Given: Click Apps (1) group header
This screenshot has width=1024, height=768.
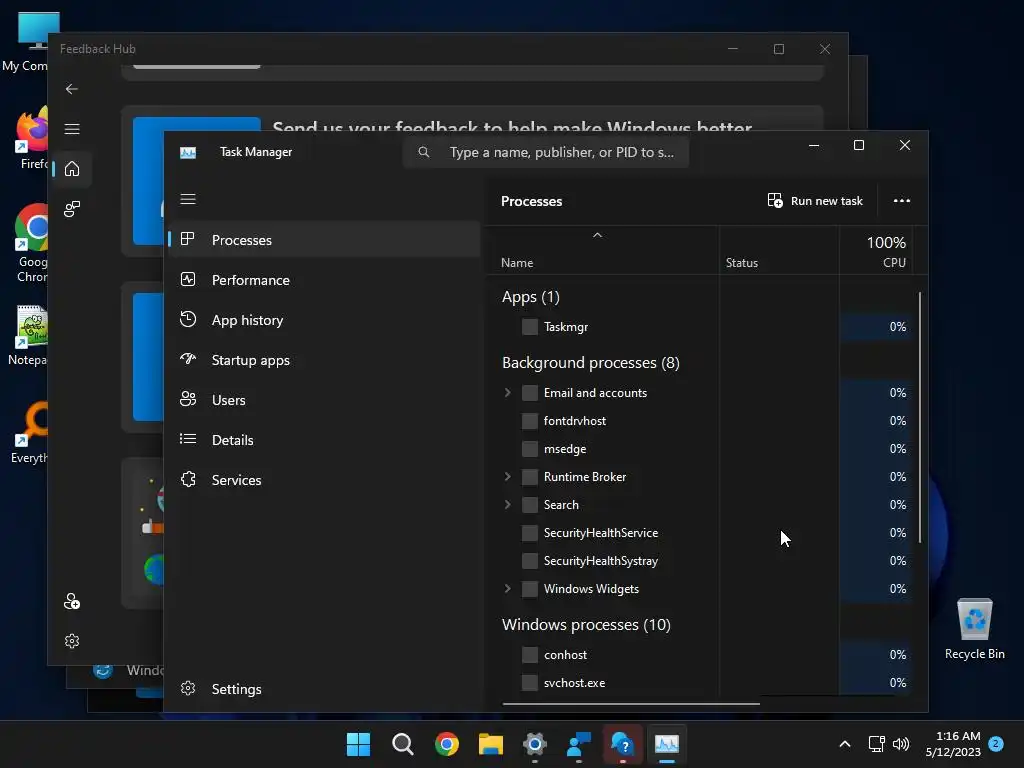Looking at the screenshot, I should tap(531, 297).
